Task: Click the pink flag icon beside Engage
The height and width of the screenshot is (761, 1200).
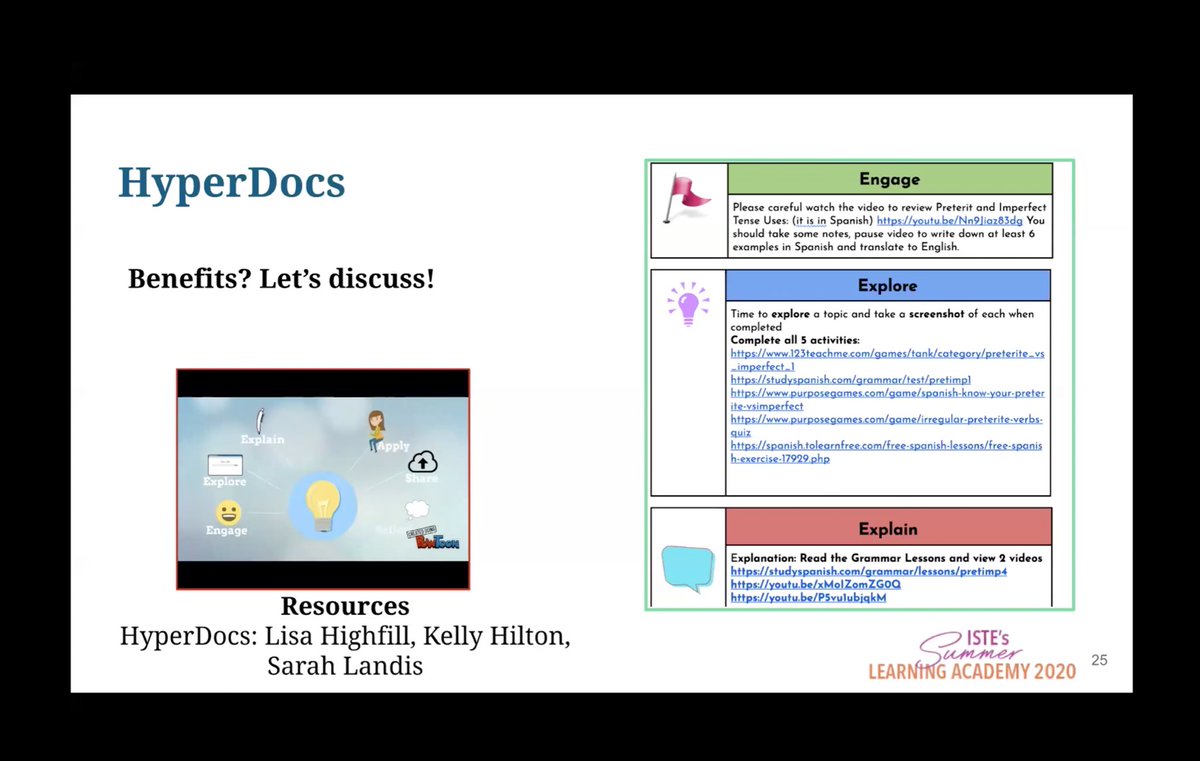Action: (x=688, y=199)
